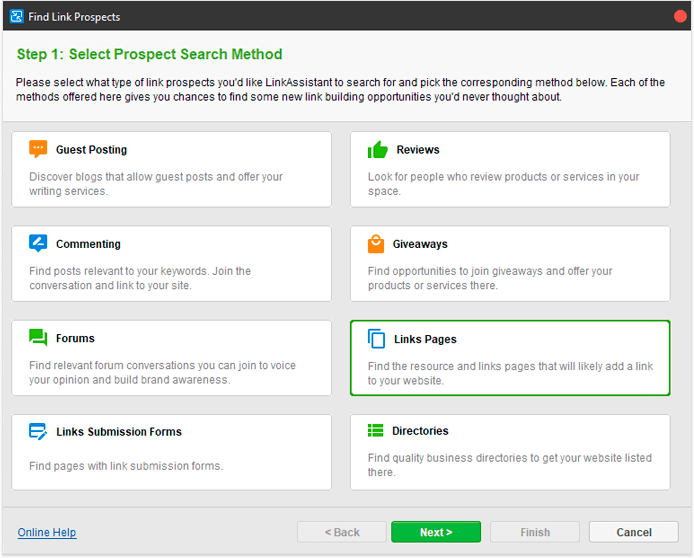Click the orange Giveaways shopping bag icon
The height and width of the screenshot is (558, 694).
(x=376, y=244)
